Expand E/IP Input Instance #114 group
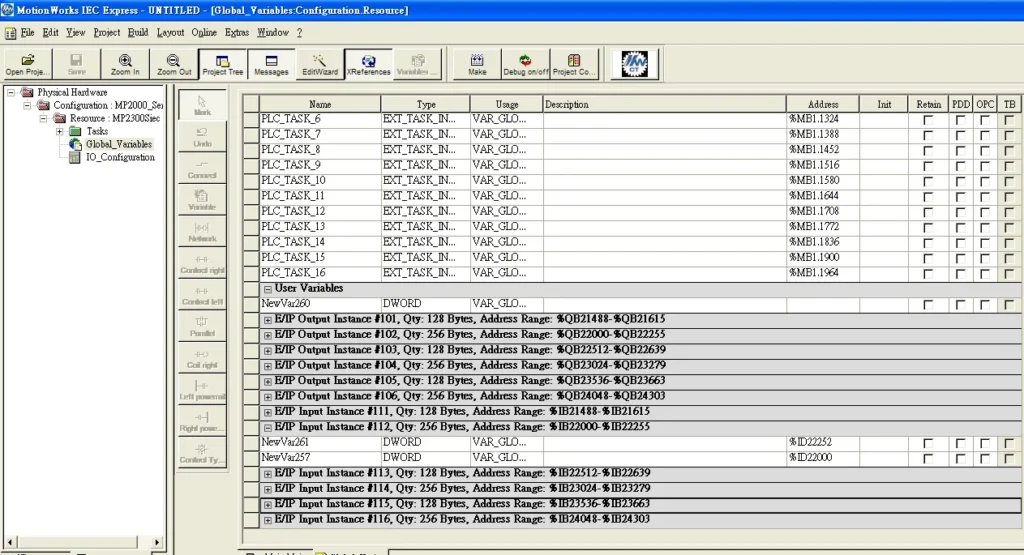1024x555 pixels. click(x=268, y=489)
